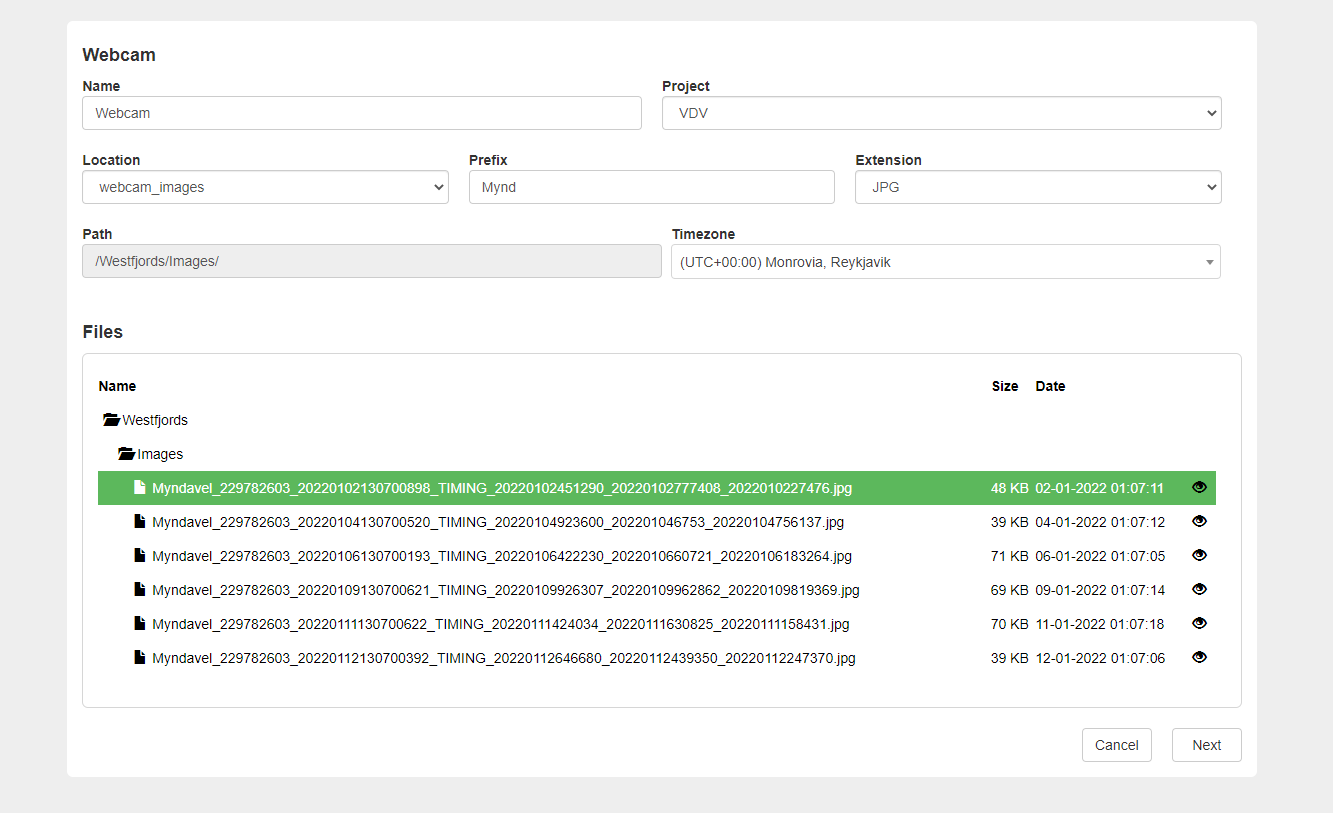Click the open folder icon beside Images

pos(126,454)
